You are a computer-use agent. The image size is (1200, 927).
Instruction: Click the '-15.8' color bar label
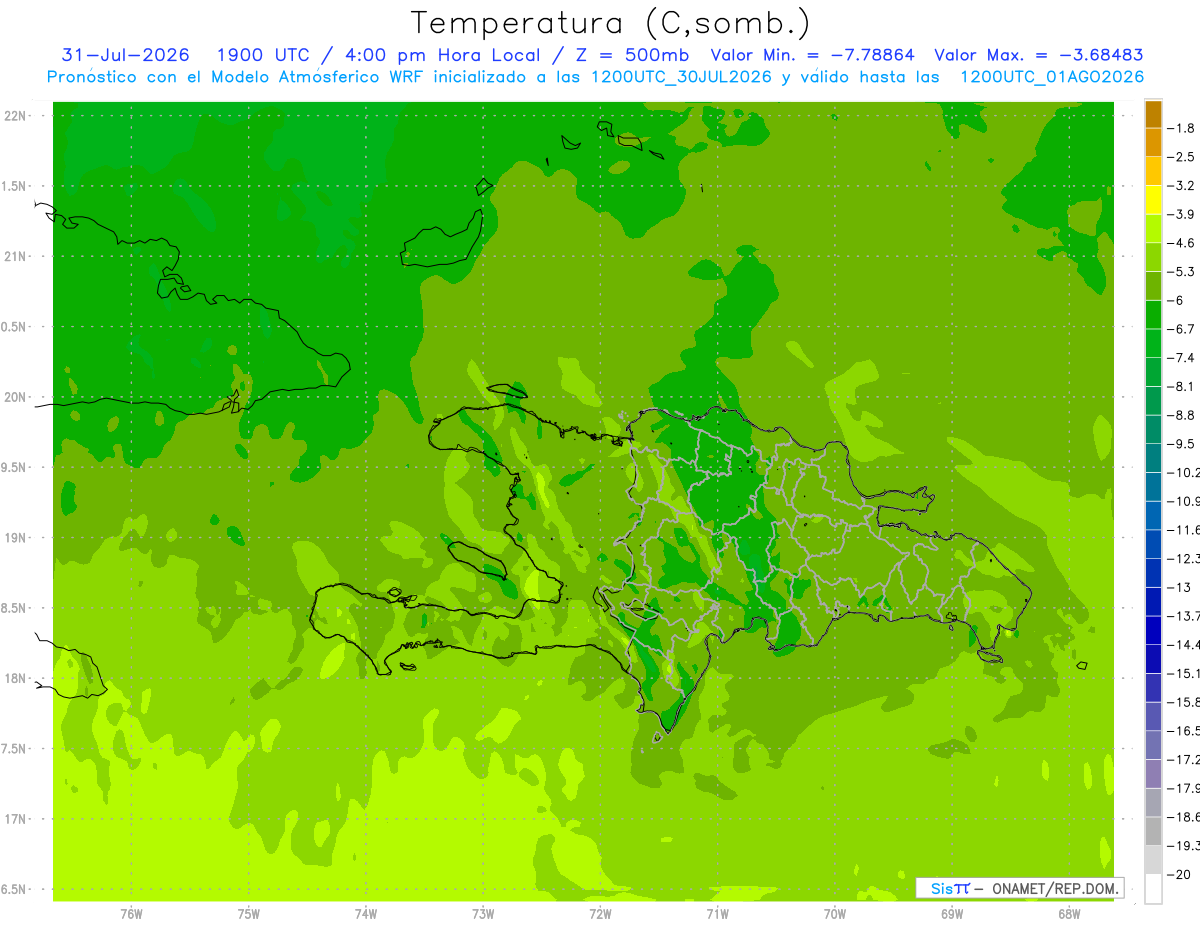click(1184, 702)
